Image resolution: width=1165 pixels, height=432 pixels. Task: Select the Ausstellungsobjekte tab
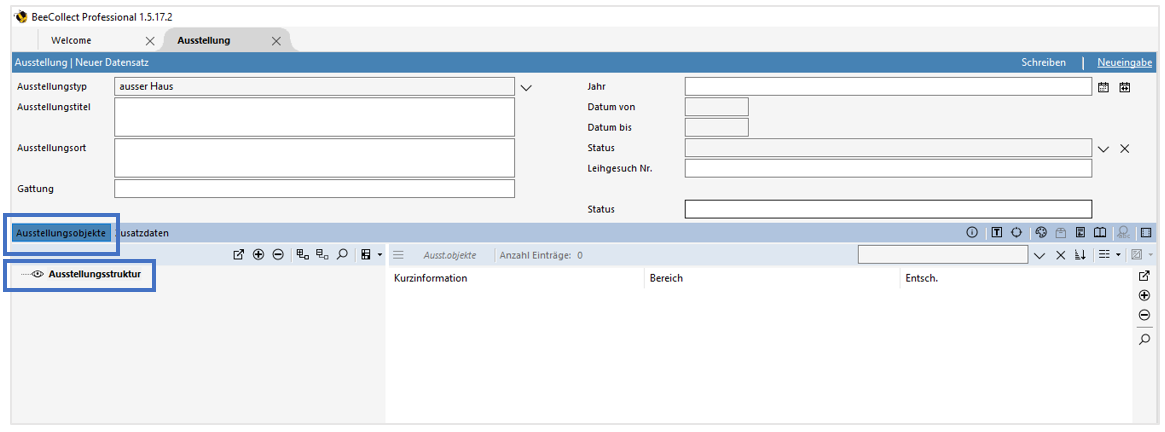pyautogui.click(x=61, y=233)
